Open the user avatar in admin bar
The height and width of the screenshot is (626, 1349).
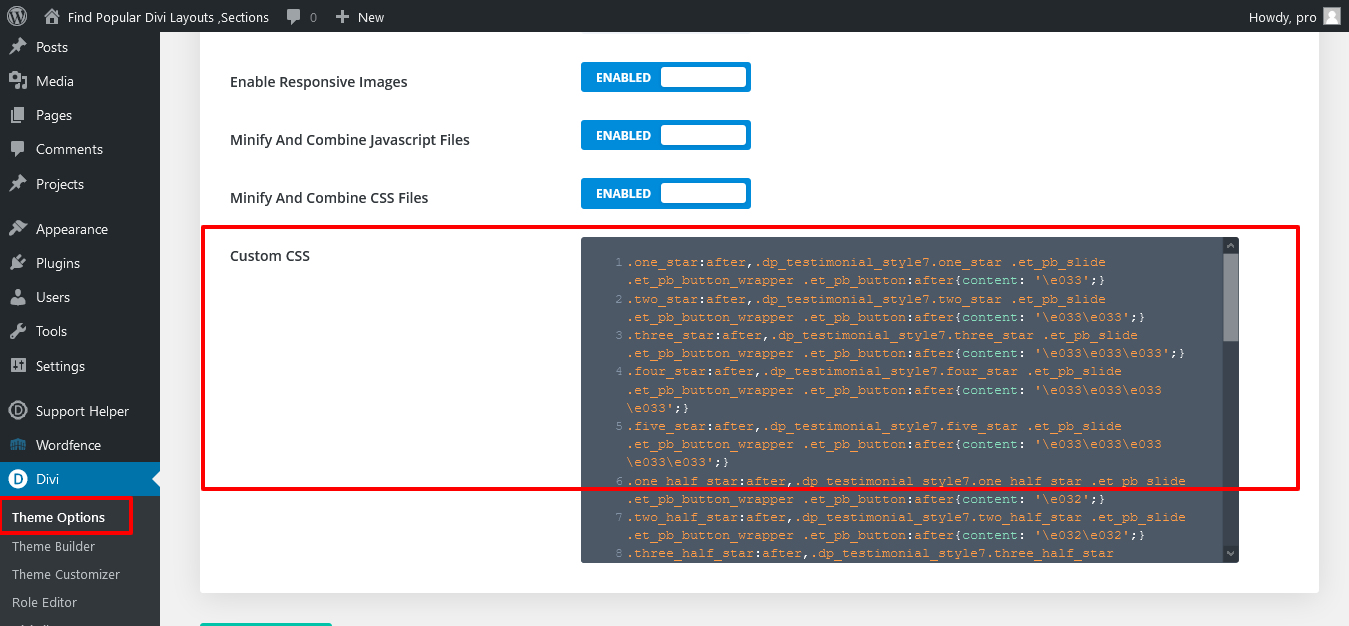tap(1331, 16)
